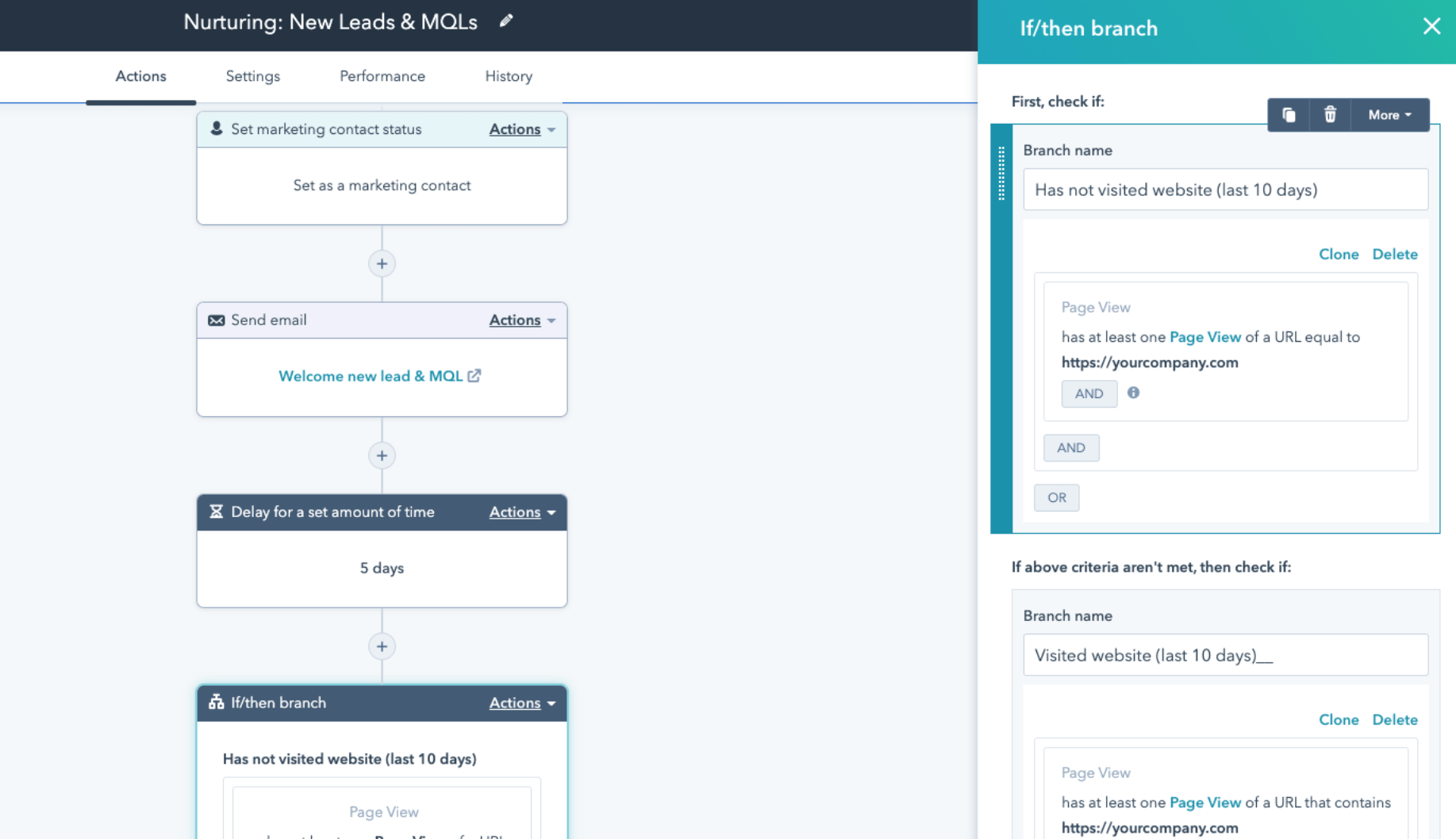
Task: Click 'If above criteria aren't met' heading
Action: tap(1151, 567)
